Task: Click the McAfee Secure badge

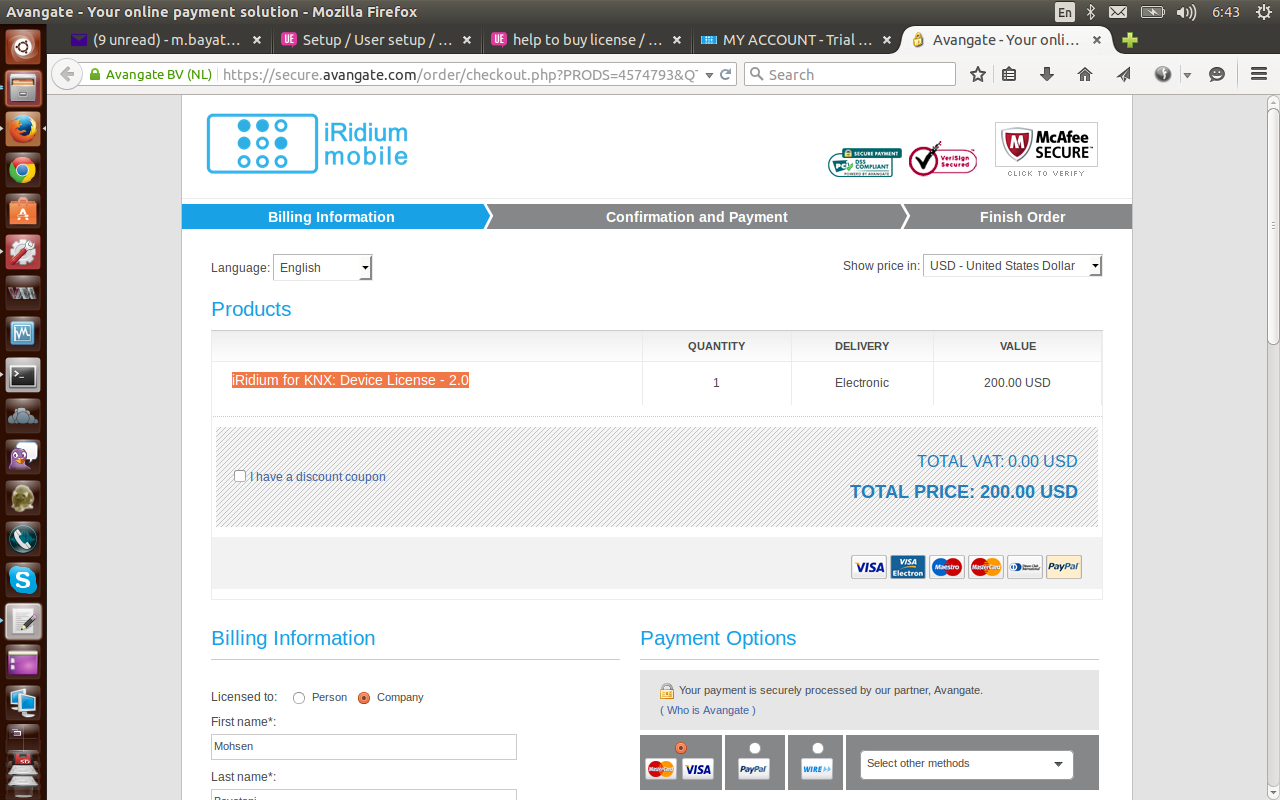Action: pos(1046,149)
